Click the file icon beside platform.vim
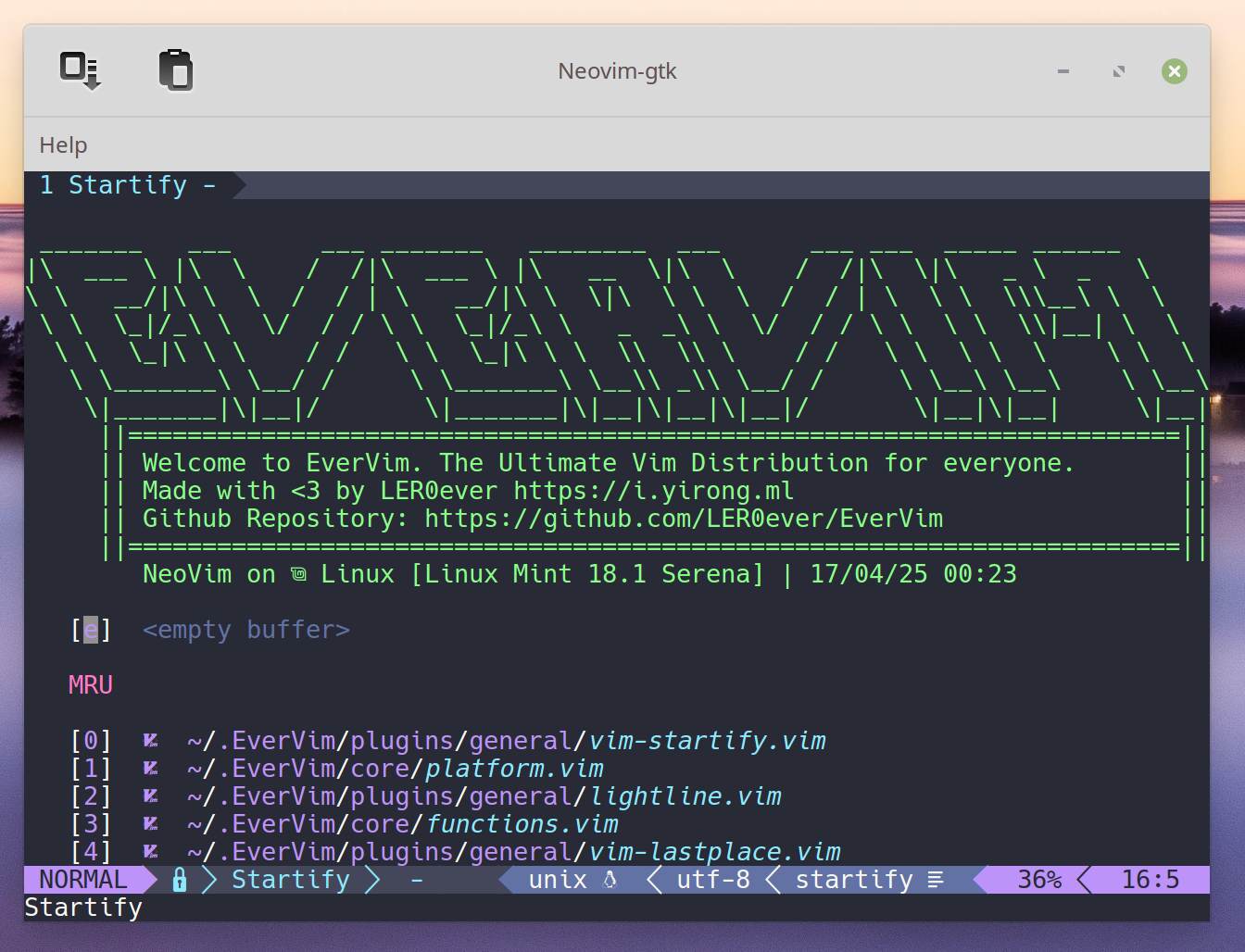The width and height of the screenshot is (1245, 952). coord(150,769)
